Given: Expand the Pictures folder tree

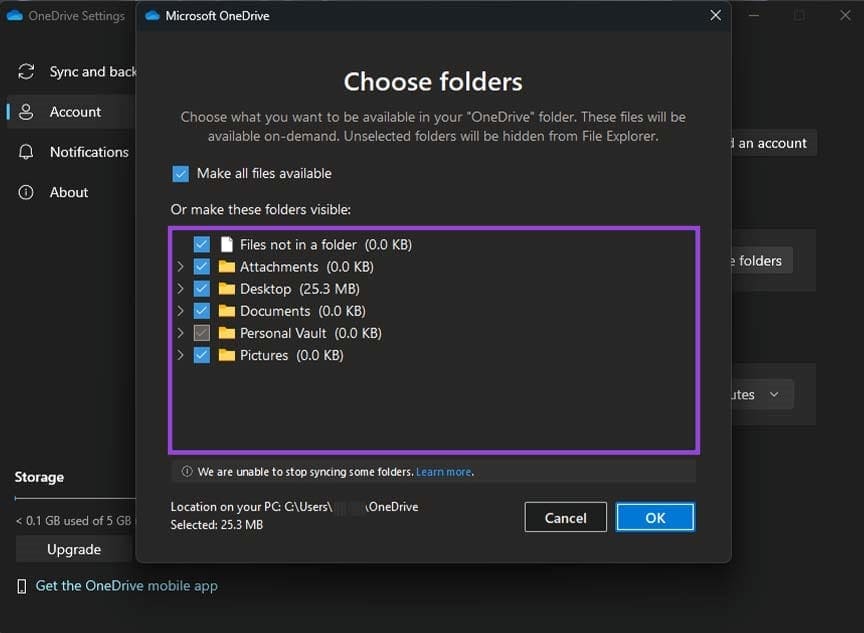Looking at the screenshot, I should 180,355.
